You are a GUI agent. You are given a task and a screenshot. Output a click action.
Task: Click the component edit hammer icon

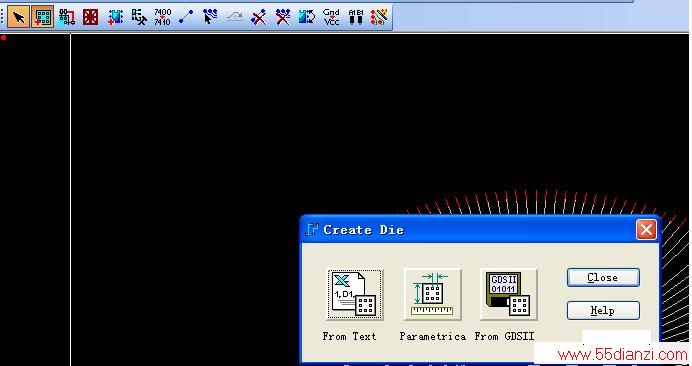tap(139, 17)
